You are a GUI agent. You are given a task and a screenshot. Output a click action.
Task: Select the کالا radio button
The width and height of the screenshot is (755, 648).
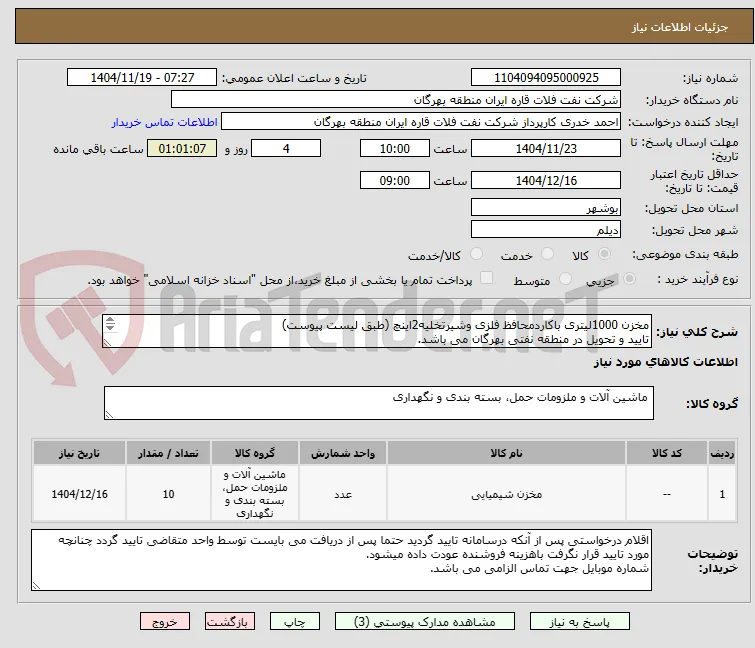pos(604,254)
